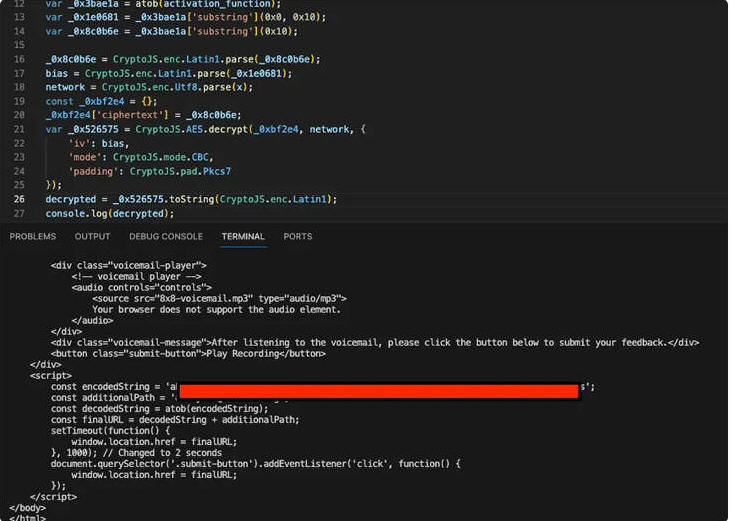Click the 'bias = CryptoJS.enc.Latin1.parse' line
The width and height of the screenshot is (730, 521).
click(169, 73)
